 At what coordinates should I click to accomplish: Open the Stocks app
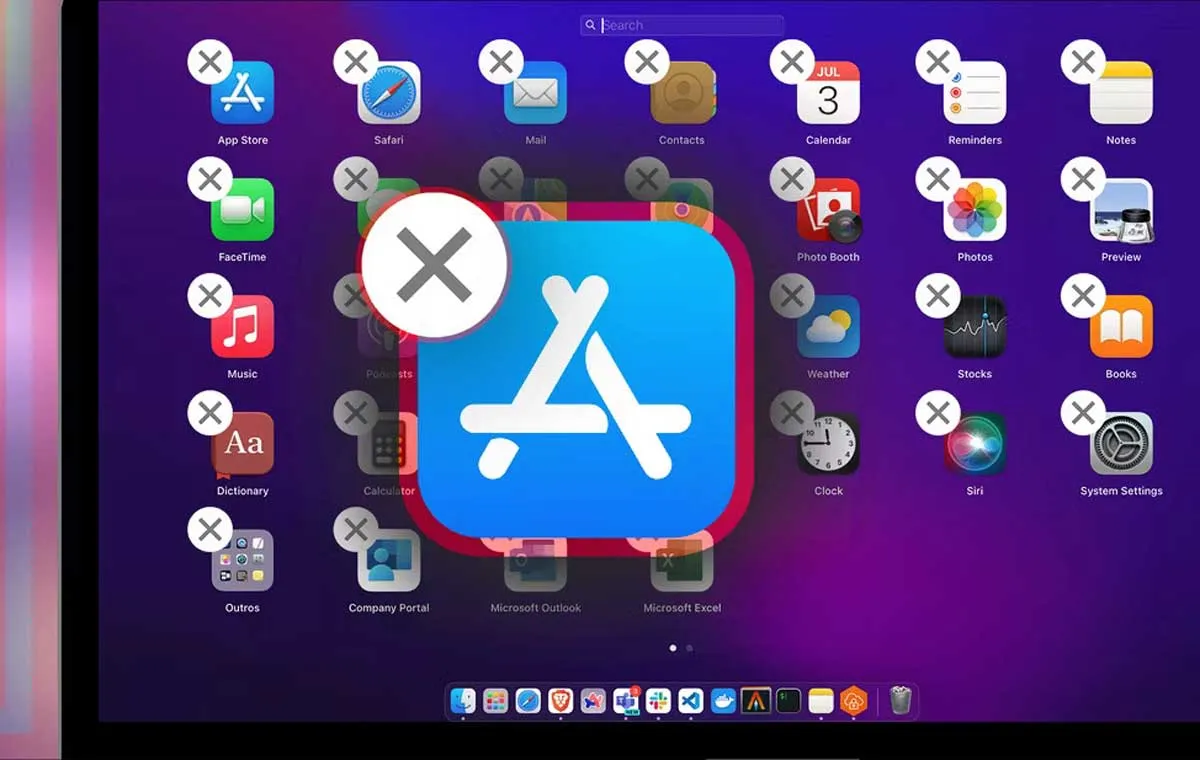pyautogui.click(x=974, y=328)
